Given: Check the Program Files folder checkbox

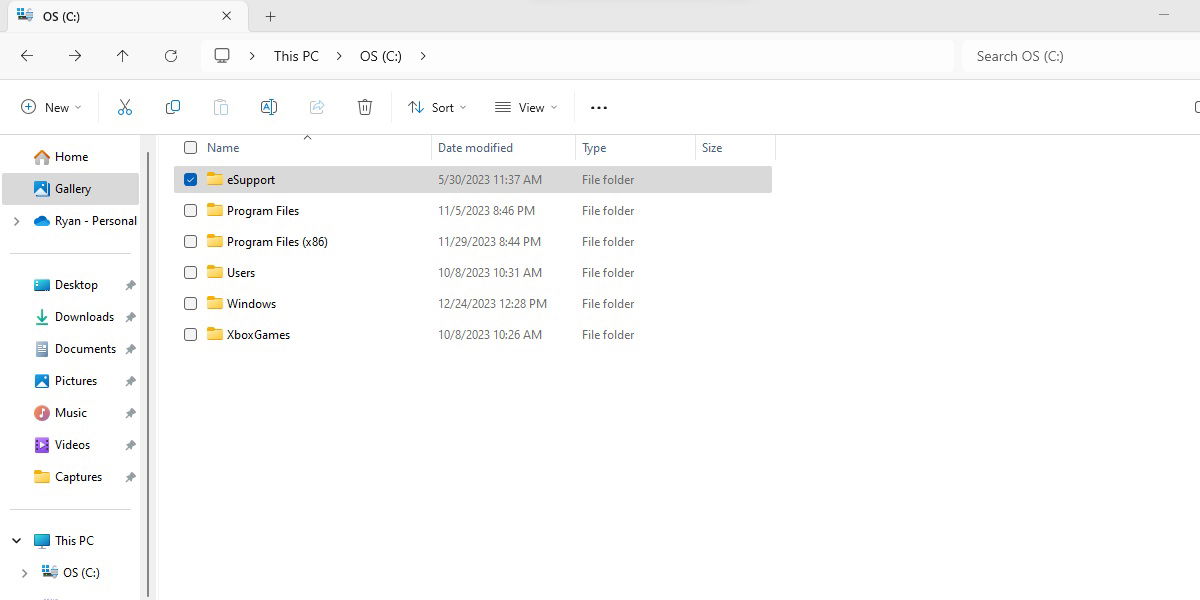Looking at the screenshot, I should [x=190, y=211].
